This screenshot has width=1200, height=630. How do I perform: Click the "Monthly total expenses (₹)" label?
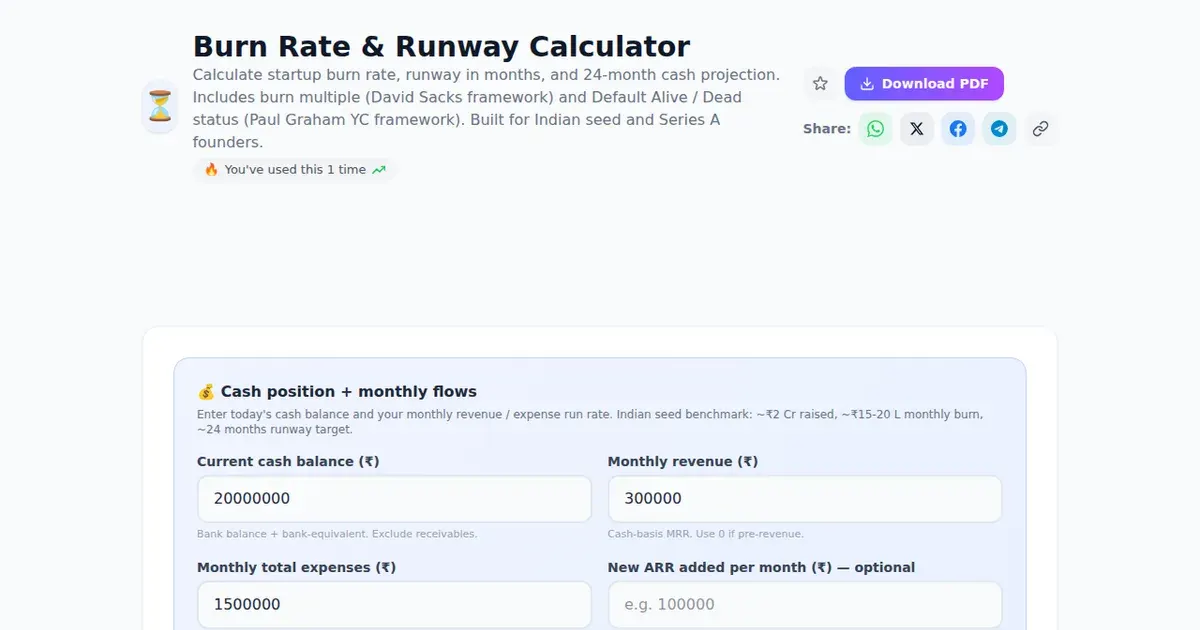[297, 568]
